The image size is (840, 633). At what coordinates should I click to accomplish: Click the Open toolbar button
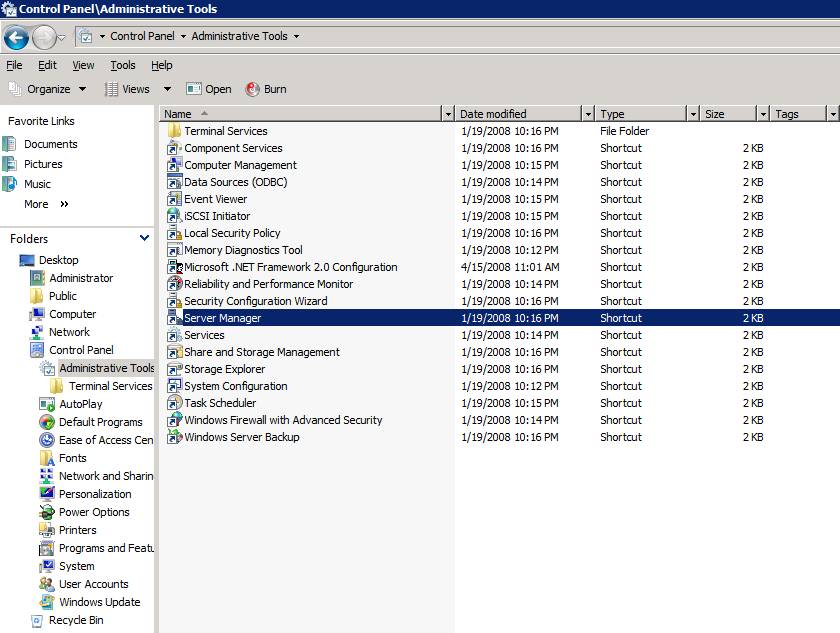pos(209,89)
